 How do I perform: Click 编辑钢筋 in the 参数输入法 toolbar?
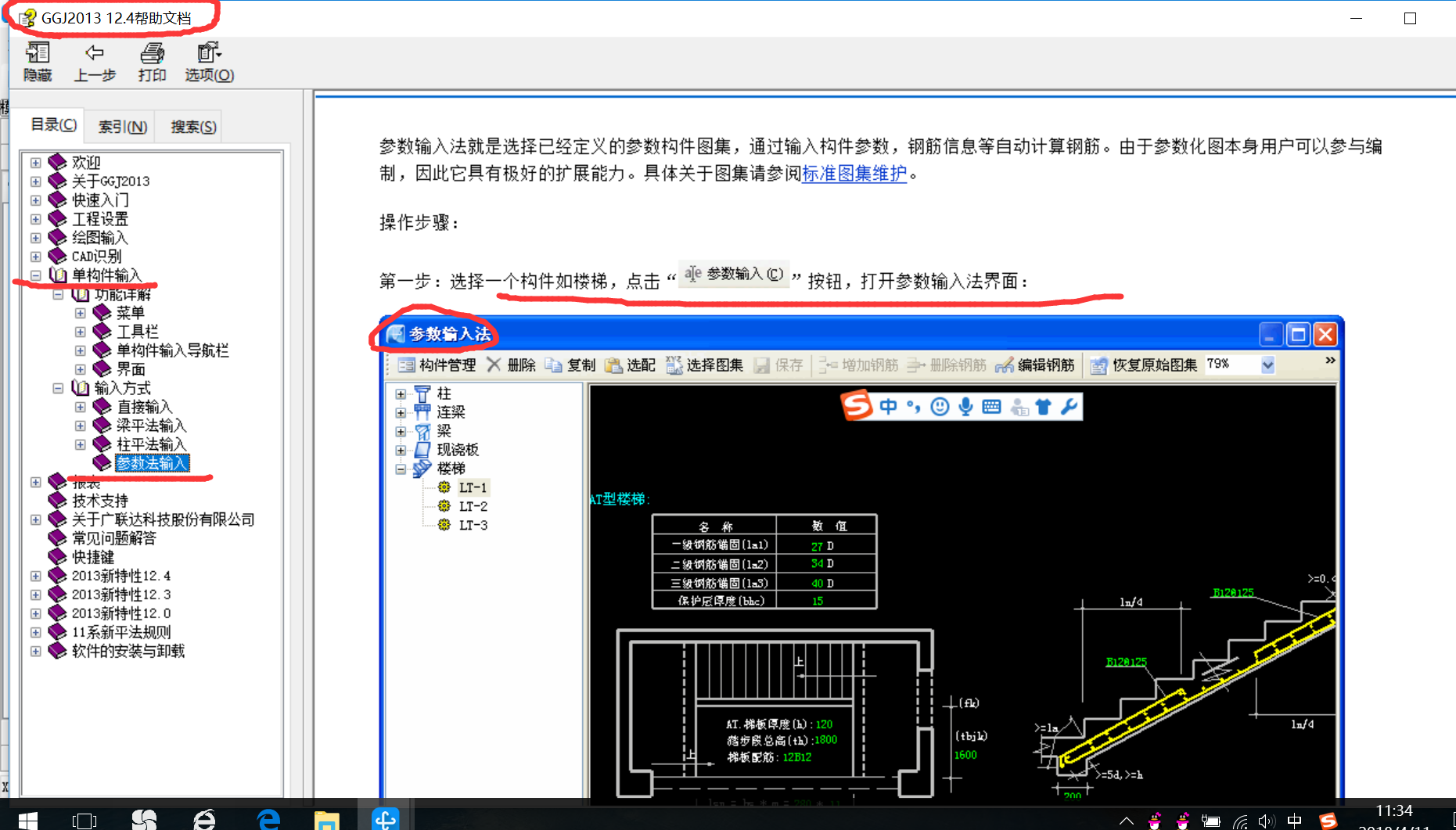coord(1035,365)
